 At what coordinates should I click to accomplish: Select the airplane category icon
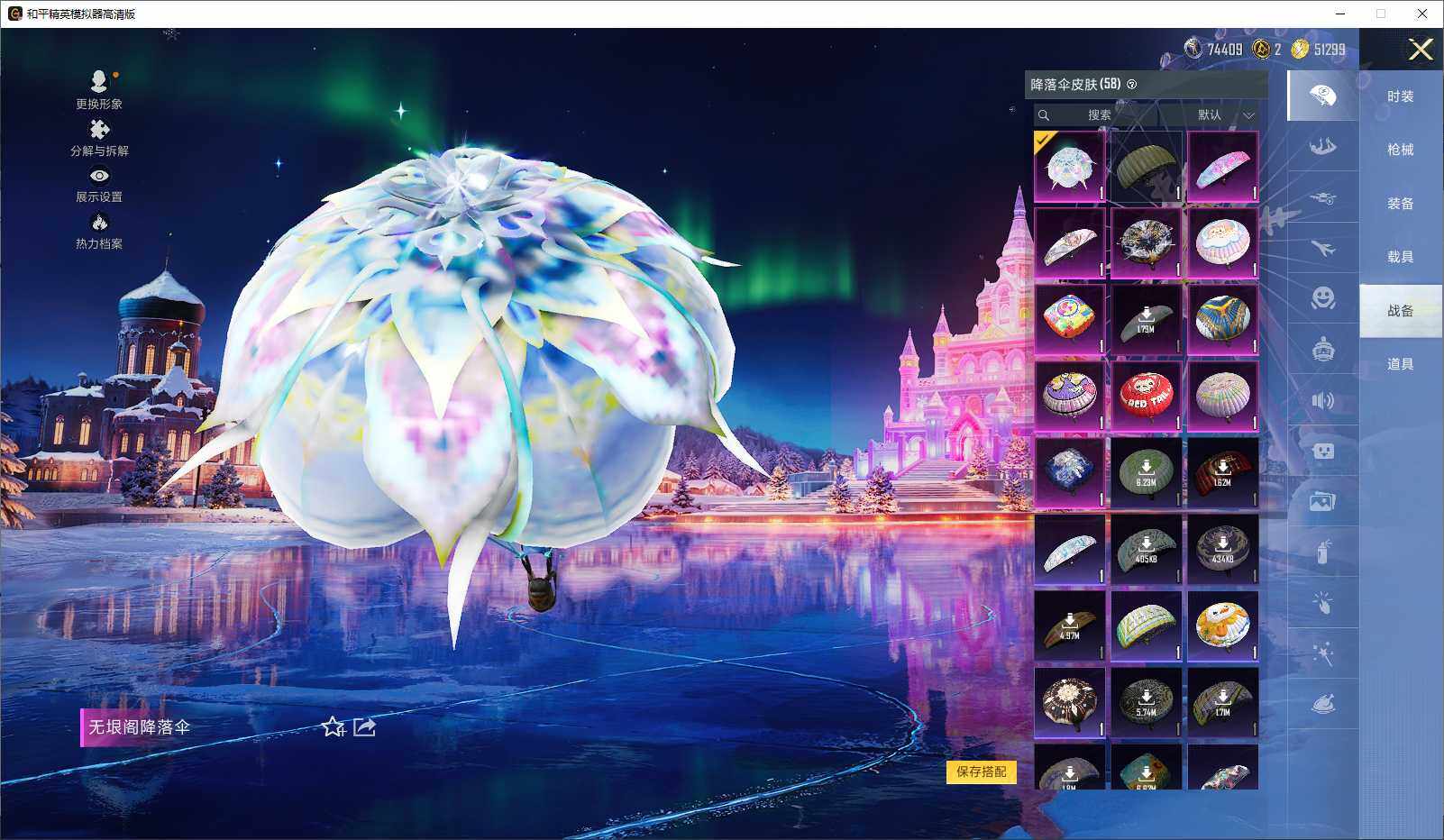click(1322, 248)
